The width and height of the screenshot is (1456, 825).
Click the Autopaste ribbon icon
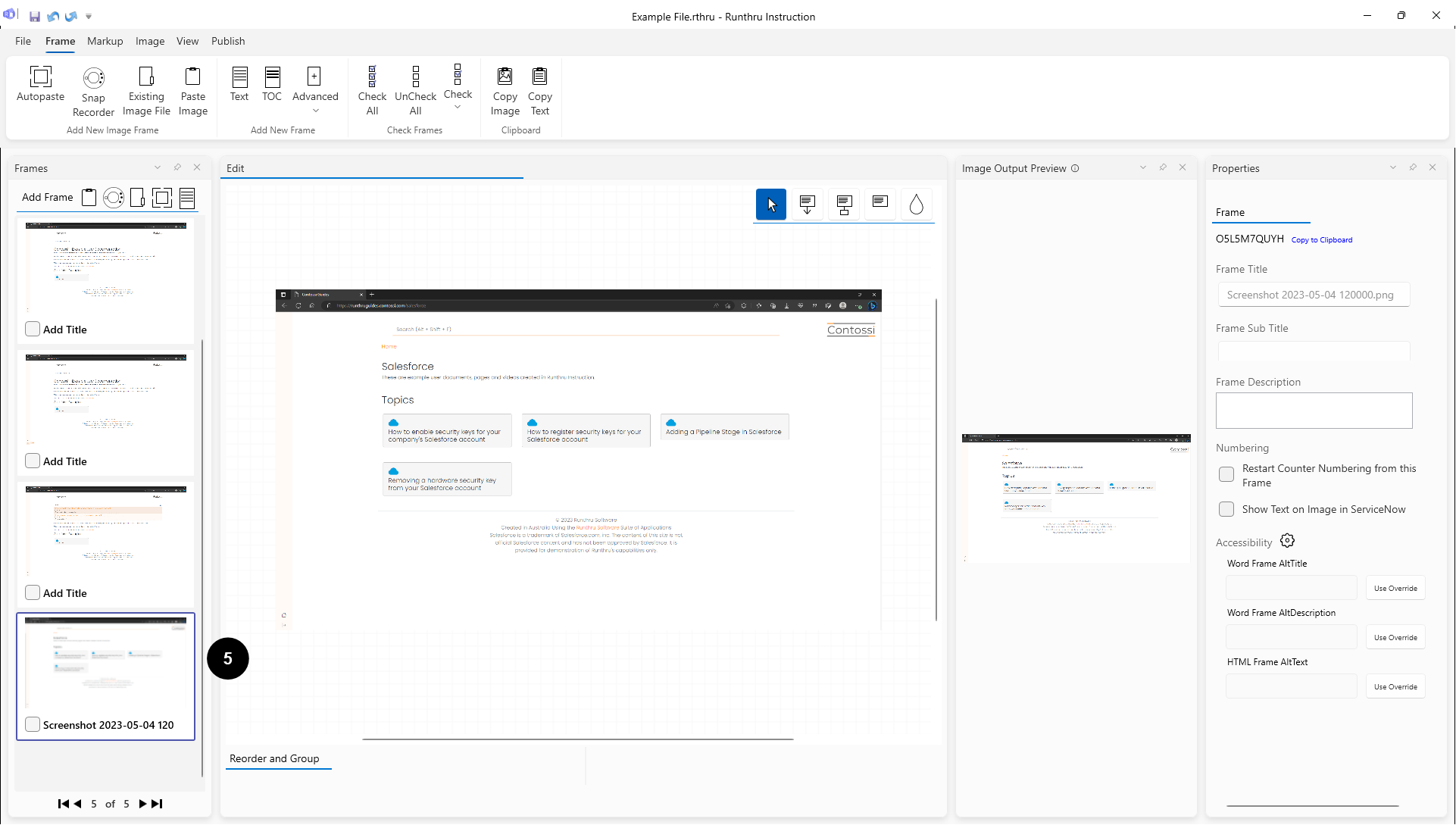[x=40, y=83]
